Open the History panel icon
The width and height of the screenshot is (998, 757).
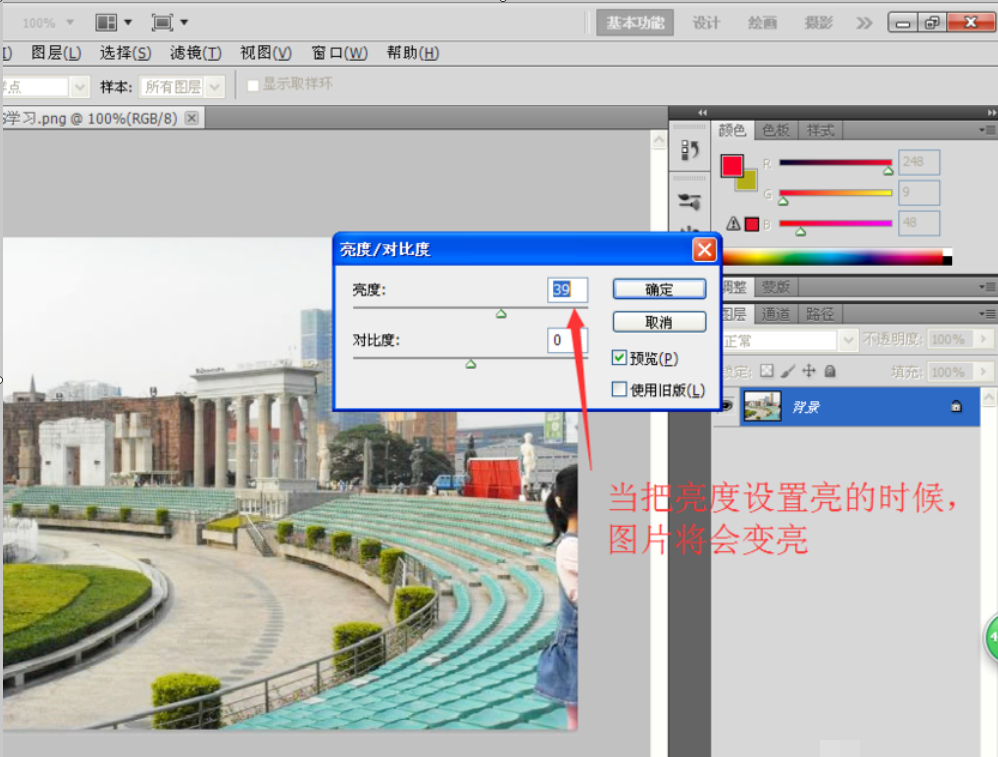(689, 150)
